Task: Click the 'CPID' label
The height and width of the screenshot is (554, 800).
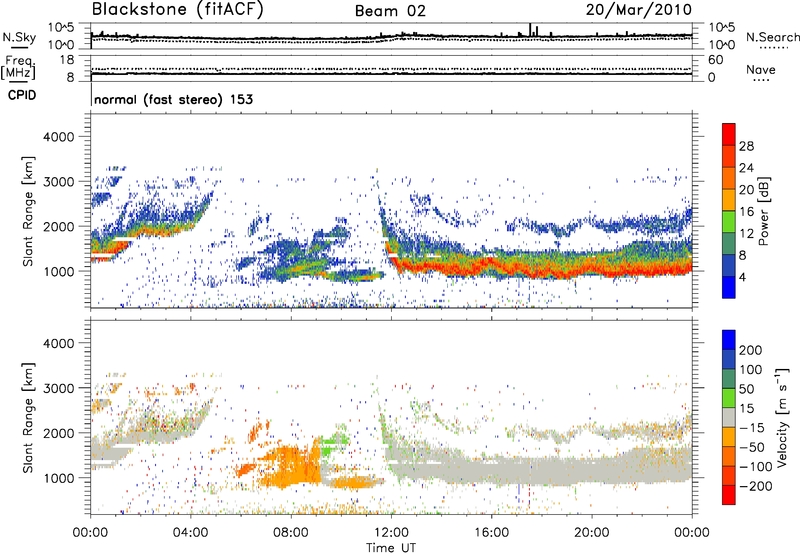Action: pyautogui.click(x=22, y=95)
